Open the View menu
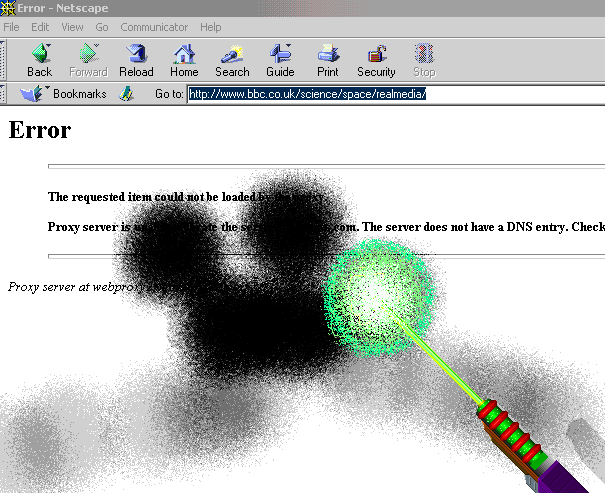 pos(72,27)
